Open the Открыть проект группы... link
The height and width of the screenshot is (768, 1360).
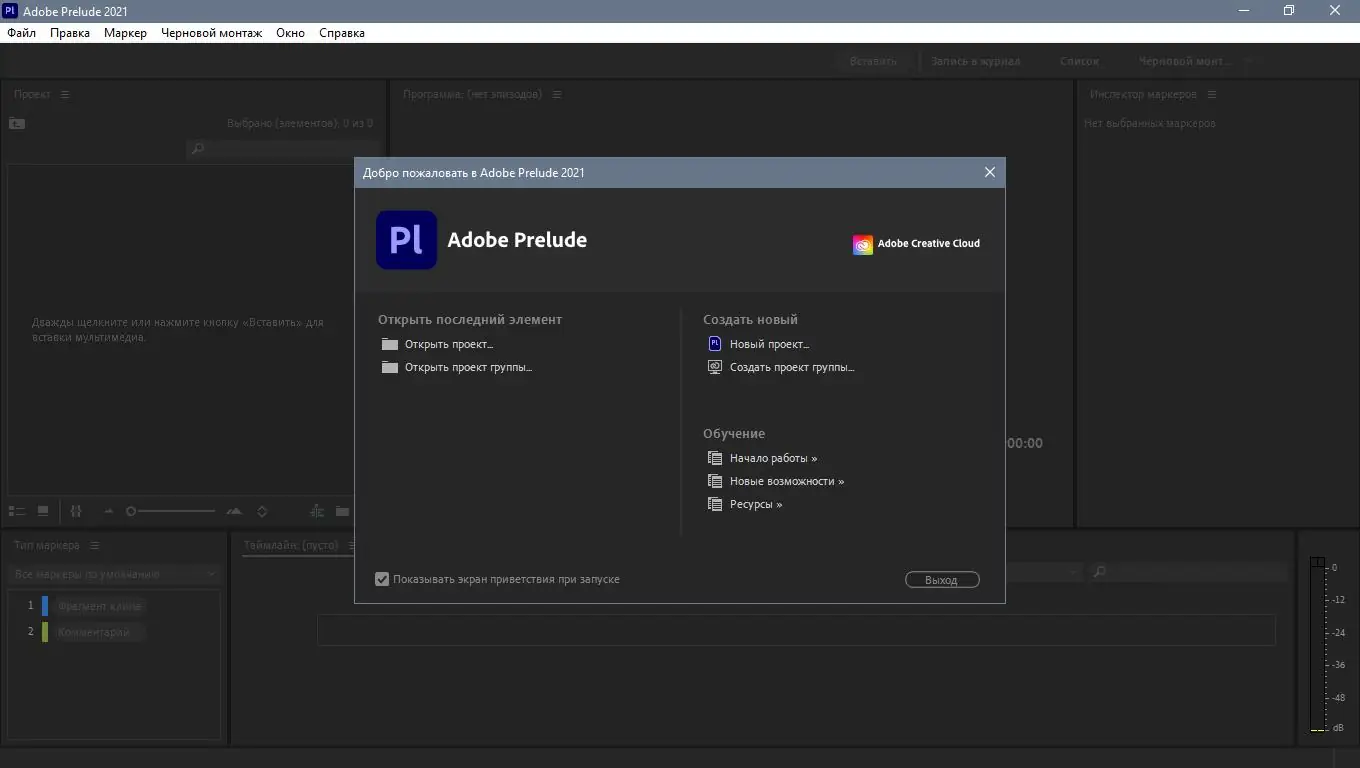click(x=468, y=367)
